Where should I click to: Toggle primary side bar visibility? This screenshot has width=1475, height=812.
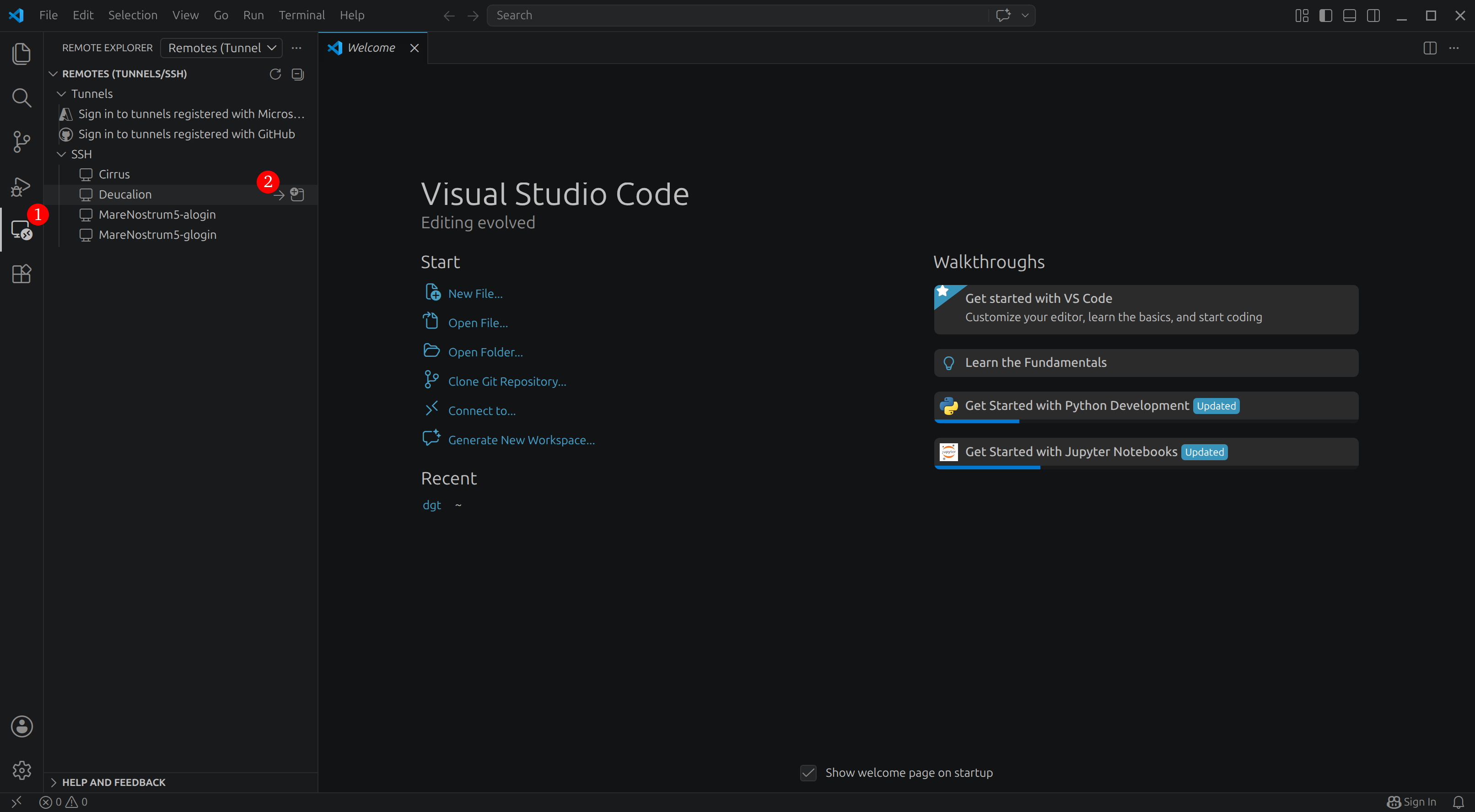coord(1325,16)
